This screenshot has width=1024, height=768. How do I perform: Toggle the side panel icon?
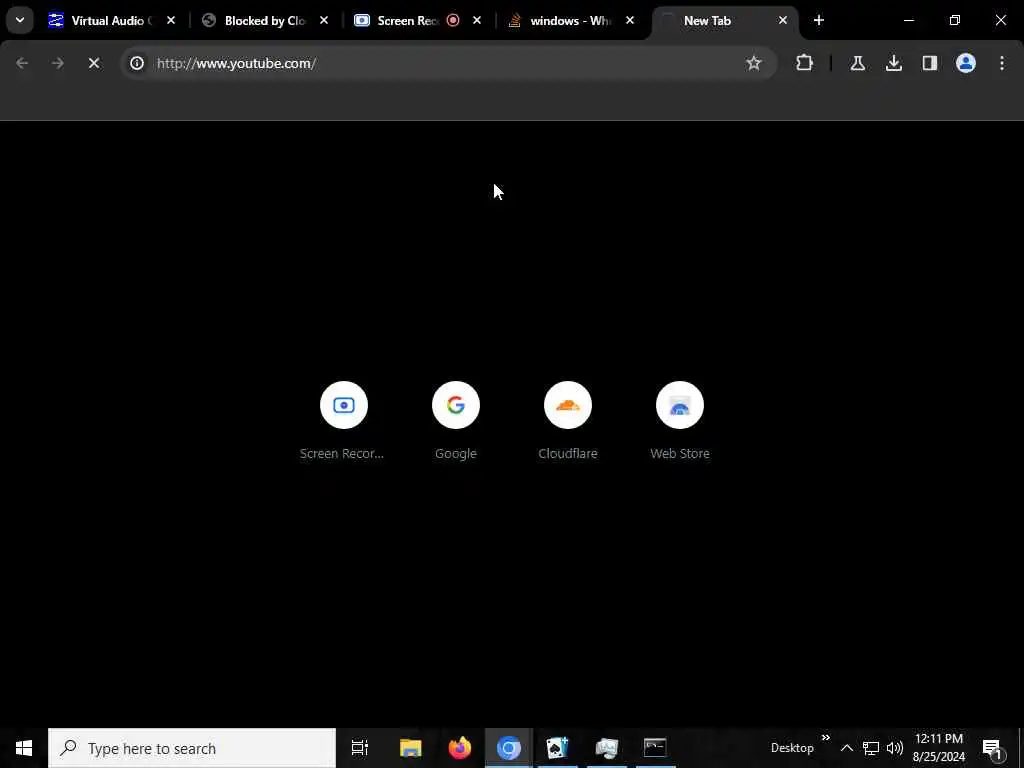point(930,63)
